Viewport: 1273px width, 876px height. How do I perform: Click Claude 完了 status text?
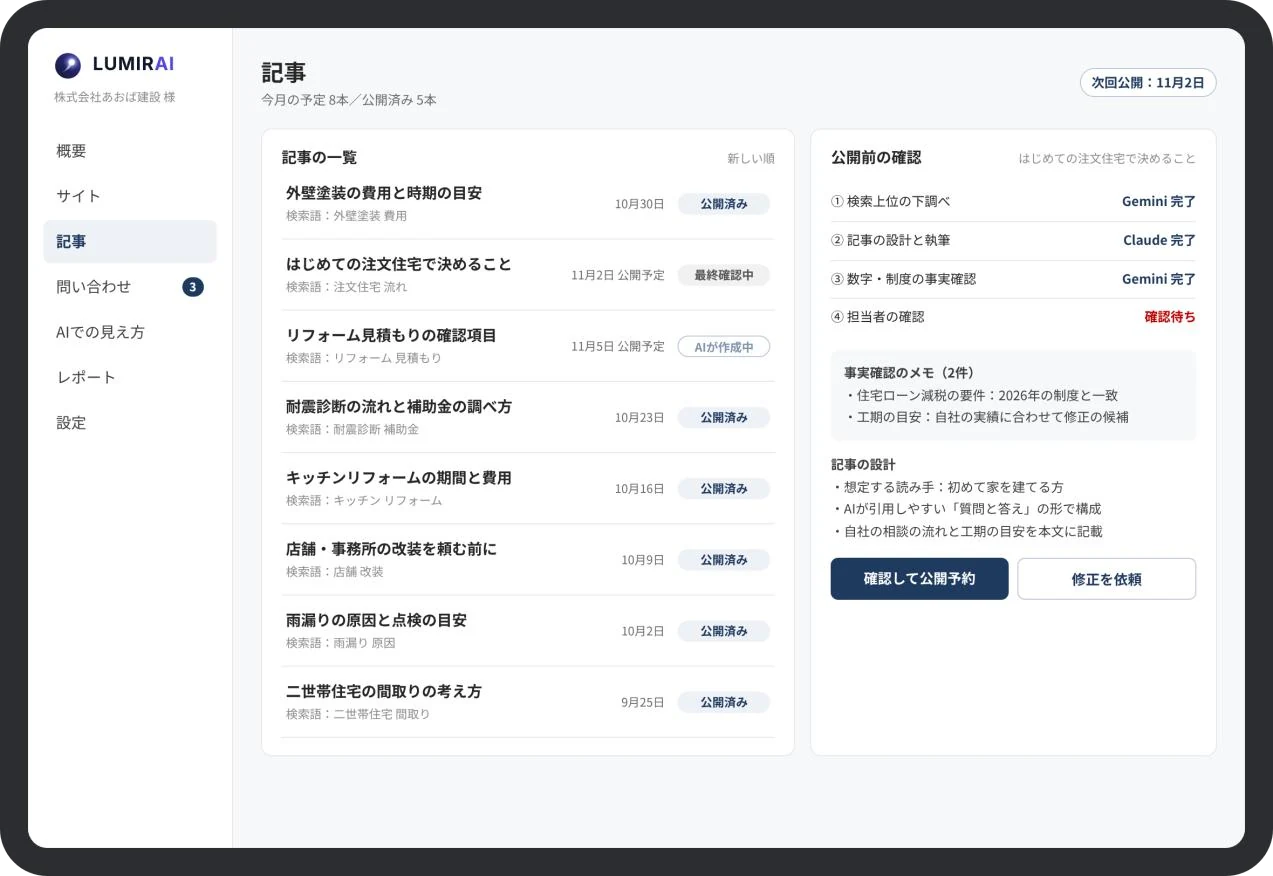coord(1159,241)
